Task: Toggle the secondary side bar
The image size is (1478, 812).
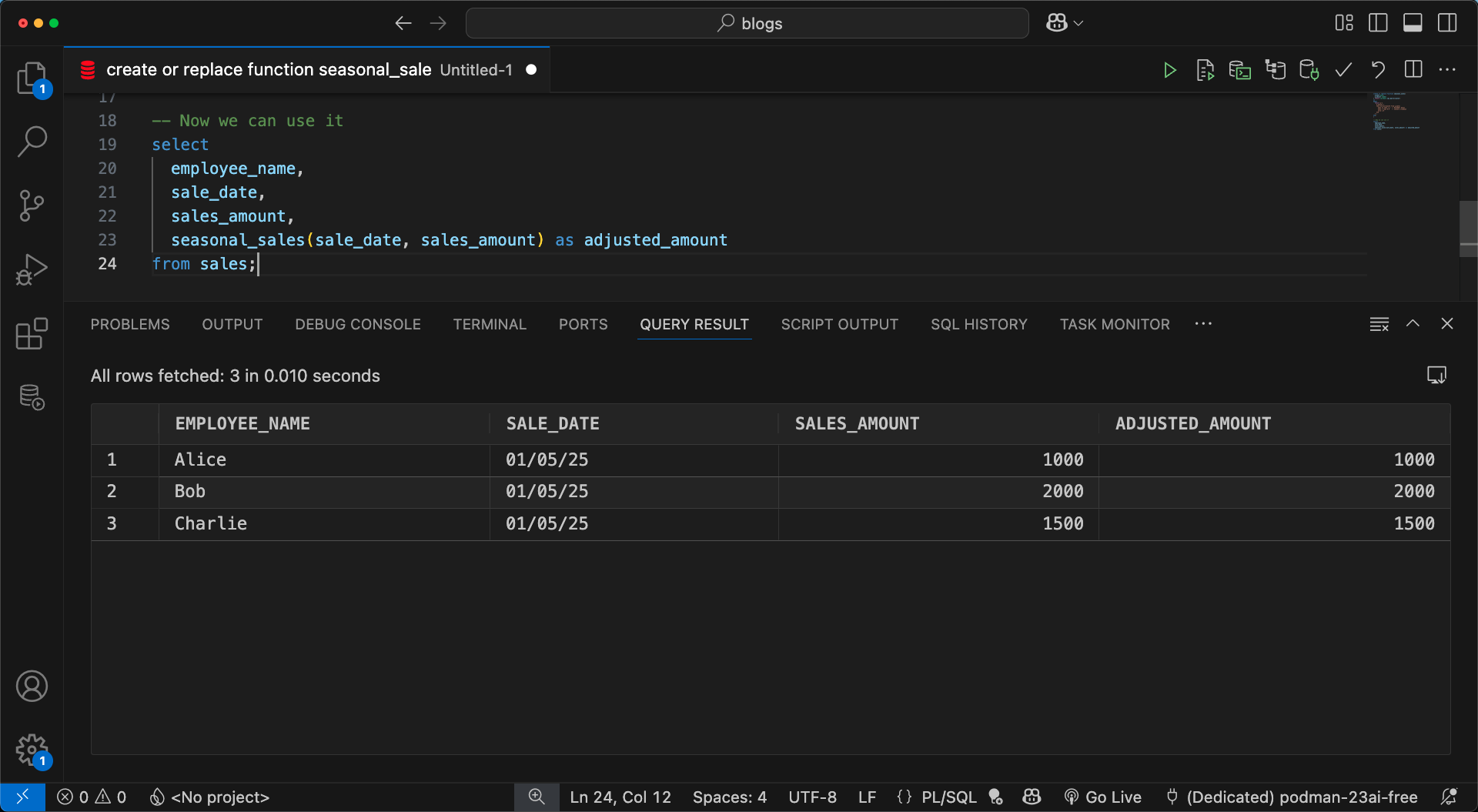Action: click(1447, 23)
